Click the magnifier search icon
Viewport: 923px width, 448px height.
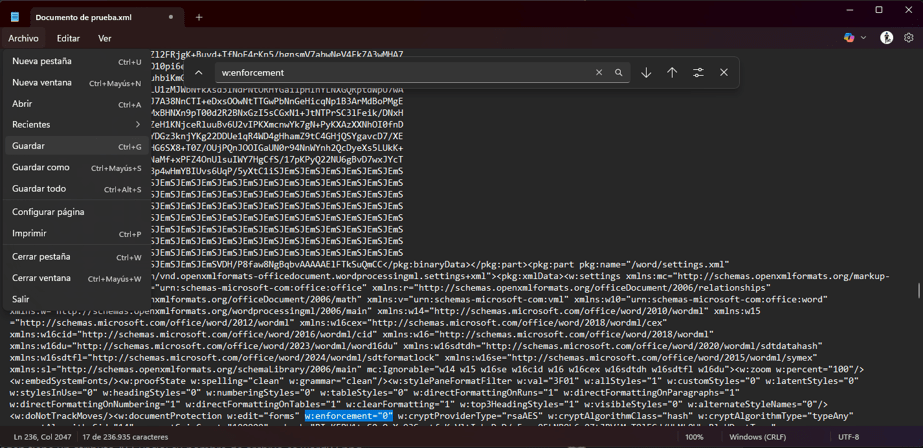[x=618, y=73]
